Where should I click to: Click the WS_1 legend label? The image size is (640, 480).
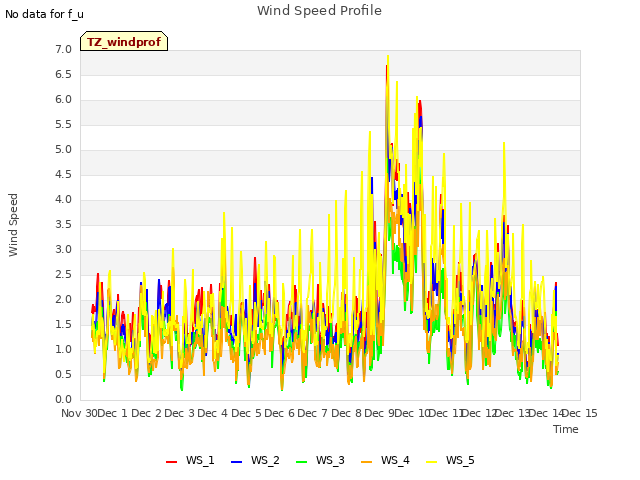200,460
